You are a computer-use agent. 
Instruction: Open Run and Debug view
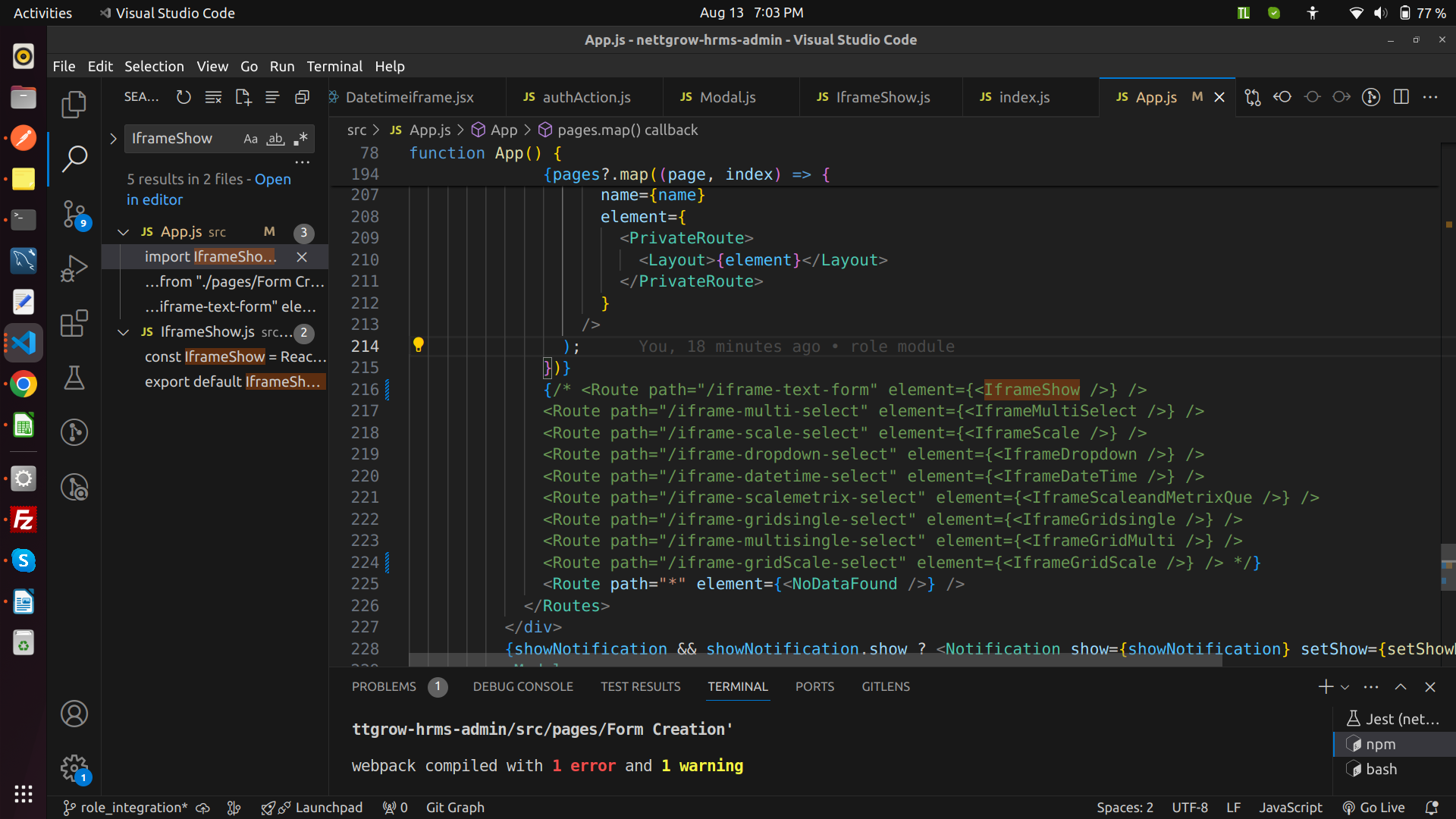coord(74,268)
